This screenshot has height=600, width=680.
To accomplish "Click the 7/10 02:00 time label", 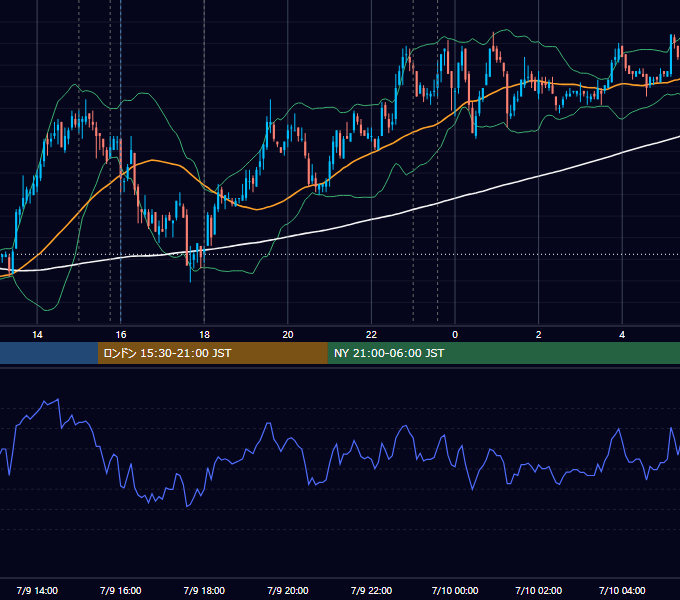I will click(539, 590).
